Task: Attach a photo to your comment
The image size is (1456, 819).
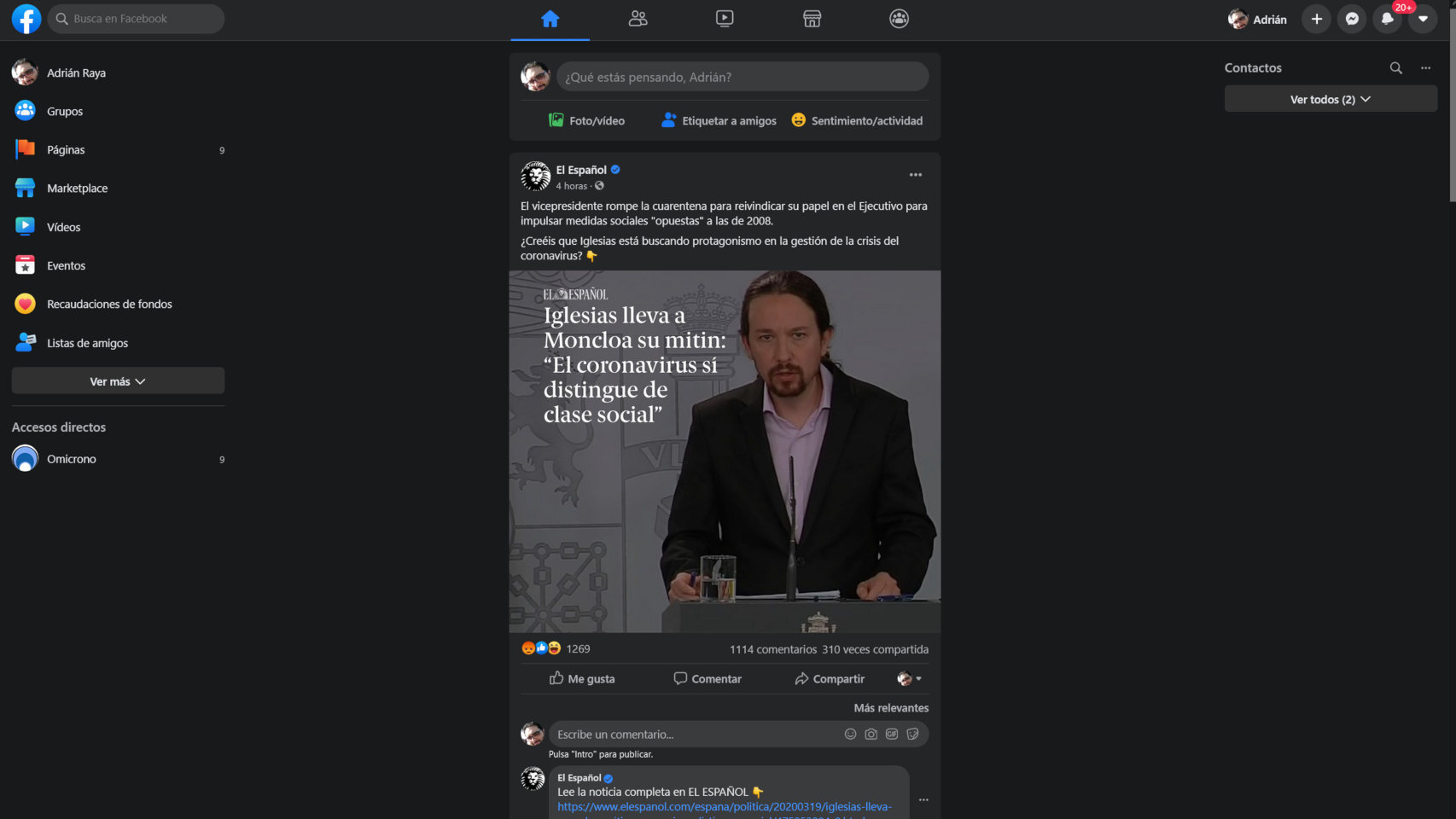Action: pyautogui.click(x=871, y=734)
